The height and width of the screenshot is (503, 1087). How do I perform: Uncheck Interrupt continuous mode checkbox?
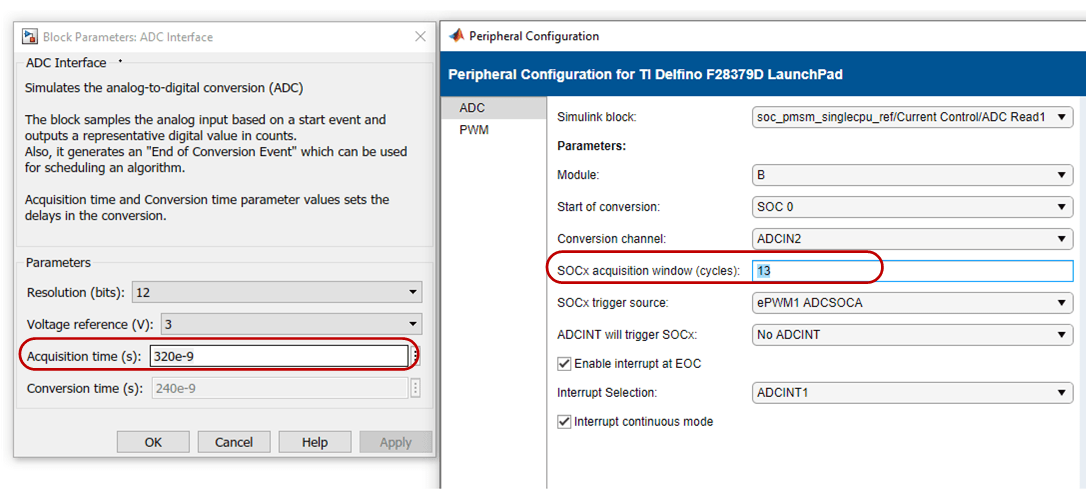564,422
